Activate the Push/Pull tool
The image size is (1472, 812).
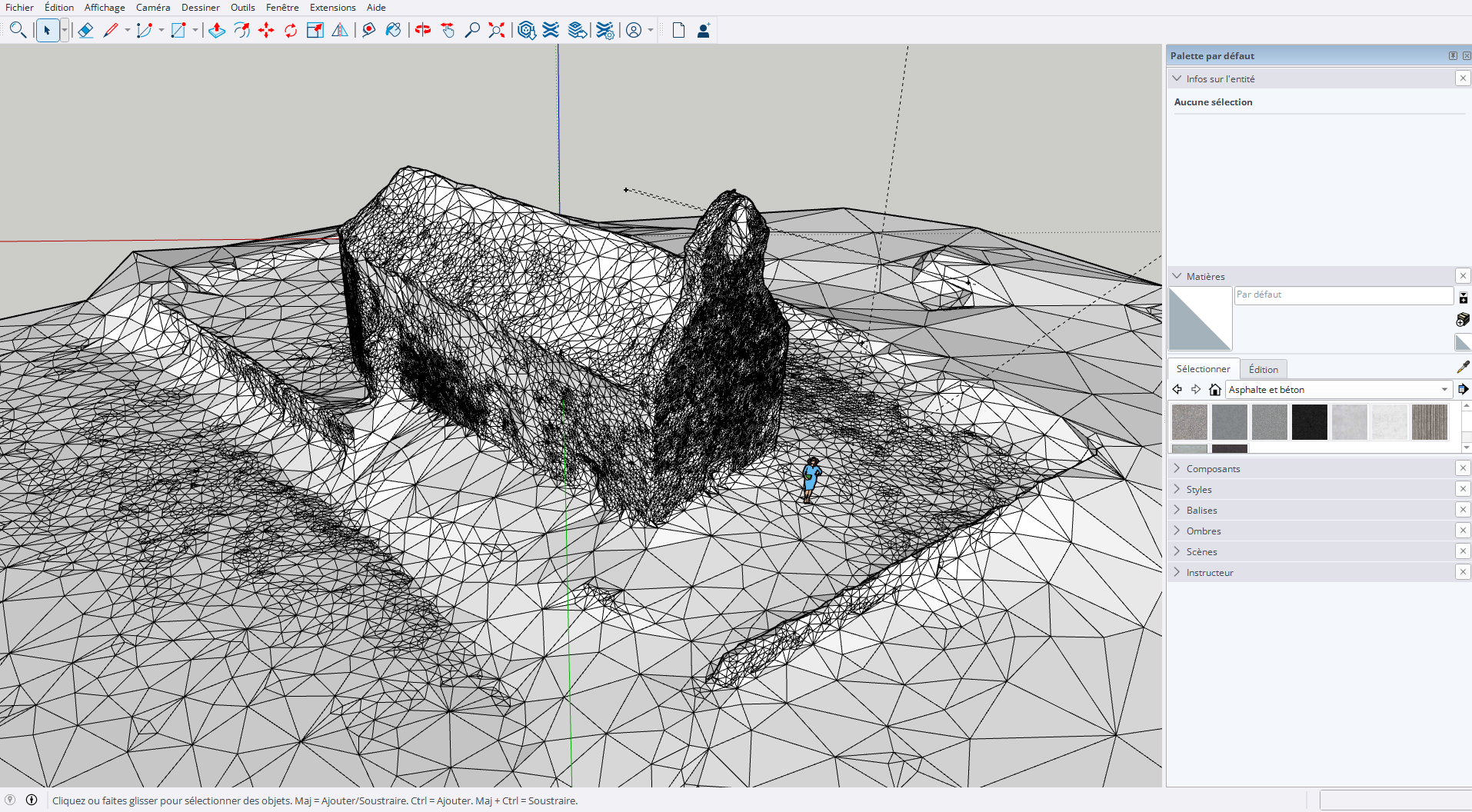217,30
